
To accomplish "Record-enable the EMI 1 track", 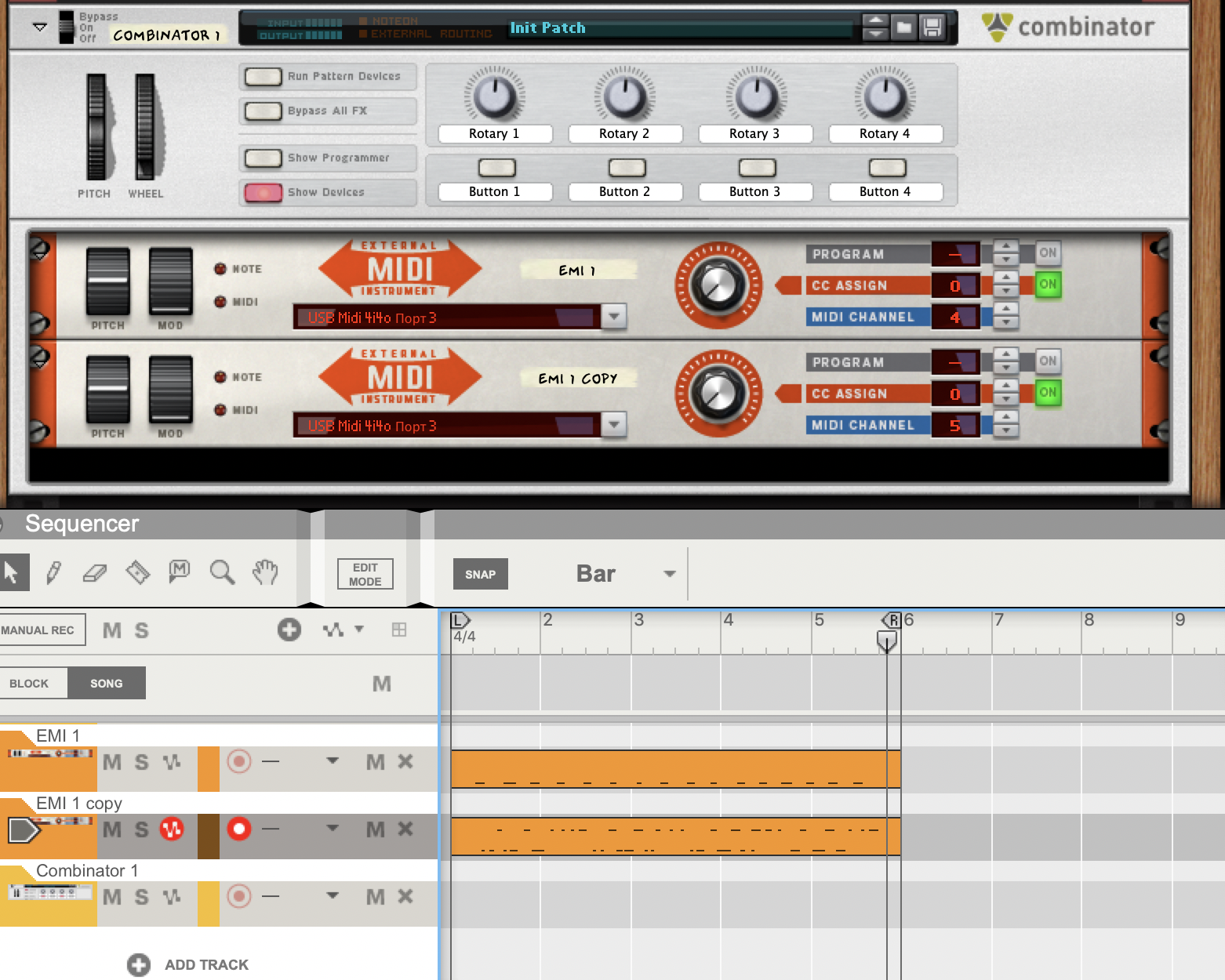I will click(x=239, y=761).
